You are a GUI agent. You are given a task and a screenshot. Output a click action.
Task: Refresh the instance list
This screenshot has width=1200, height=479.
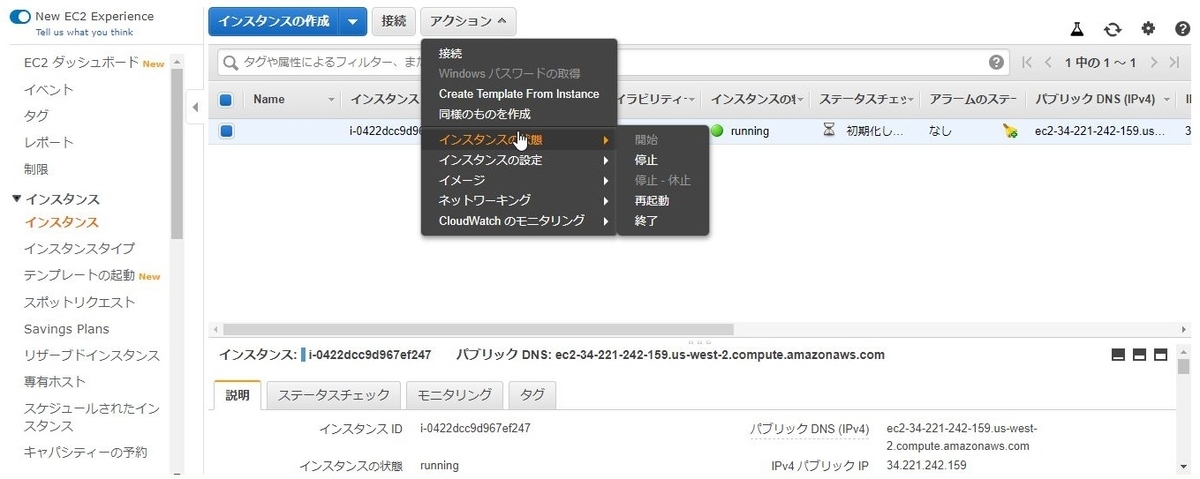point(1112,30)
